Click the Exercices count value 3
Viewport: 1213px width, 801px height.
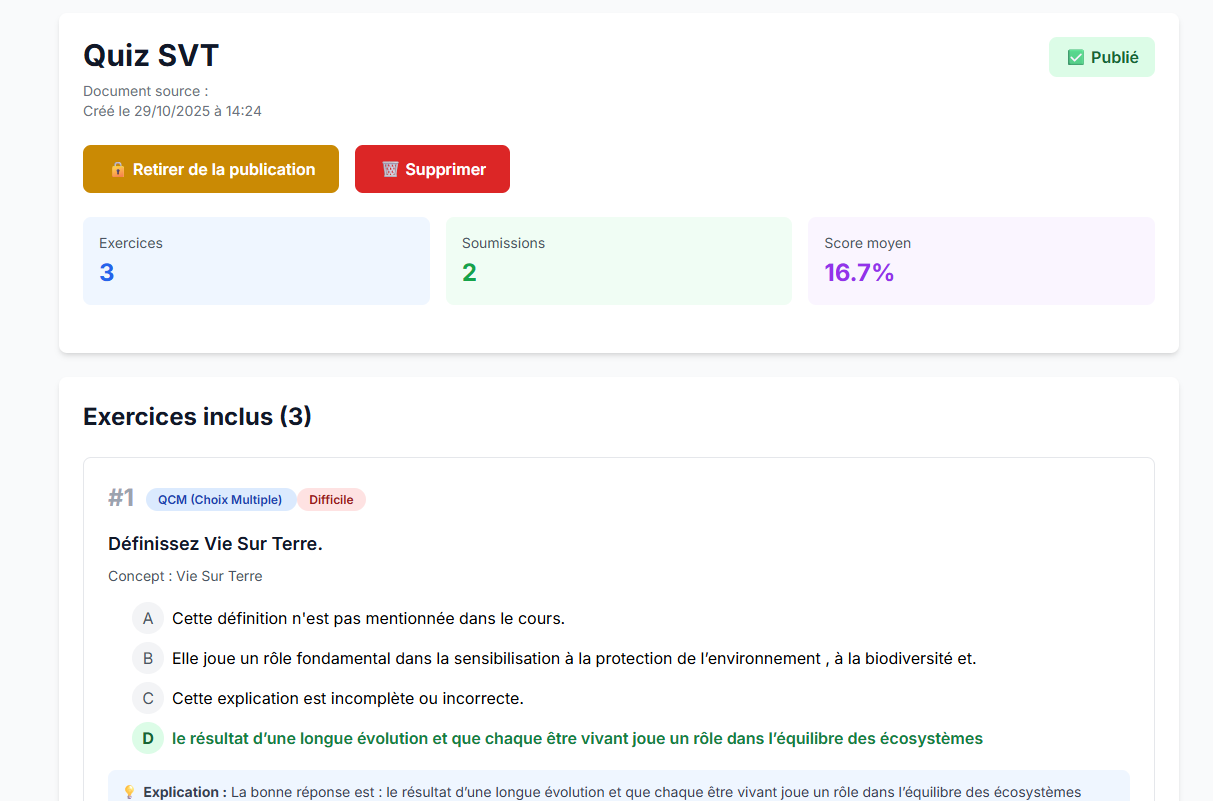(x=107, y=272)
